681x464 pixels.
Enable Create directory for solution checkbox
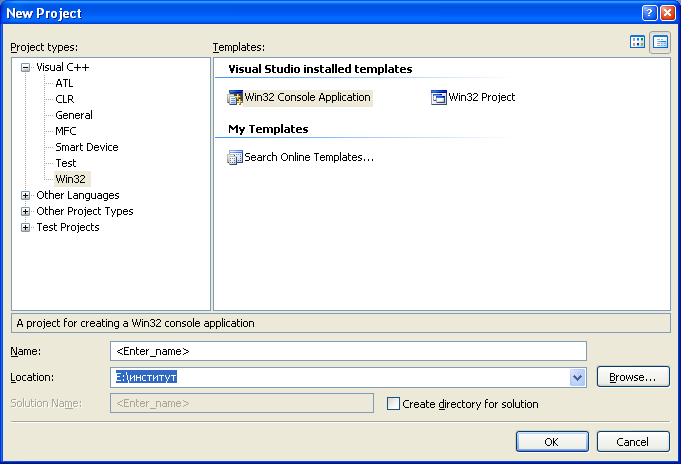[393, 404]
